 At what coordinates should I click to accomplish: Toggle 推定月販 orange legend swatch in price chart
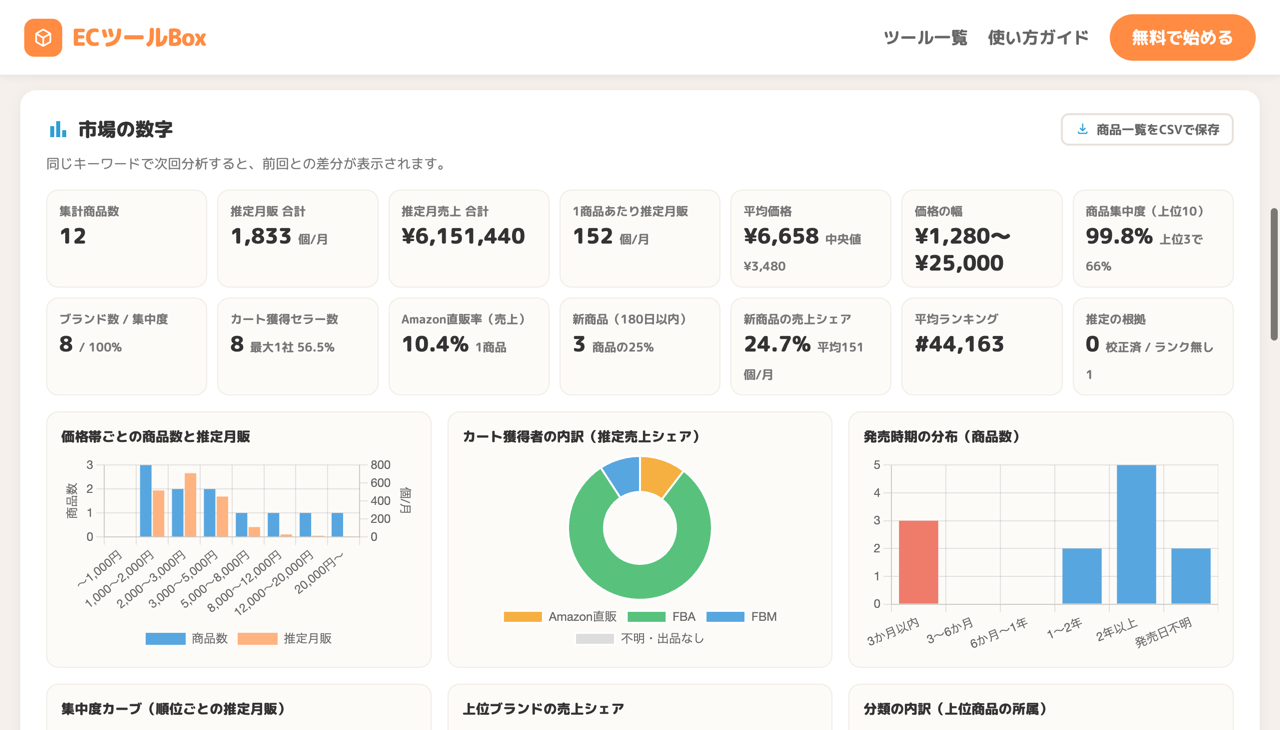coord(257,638)
